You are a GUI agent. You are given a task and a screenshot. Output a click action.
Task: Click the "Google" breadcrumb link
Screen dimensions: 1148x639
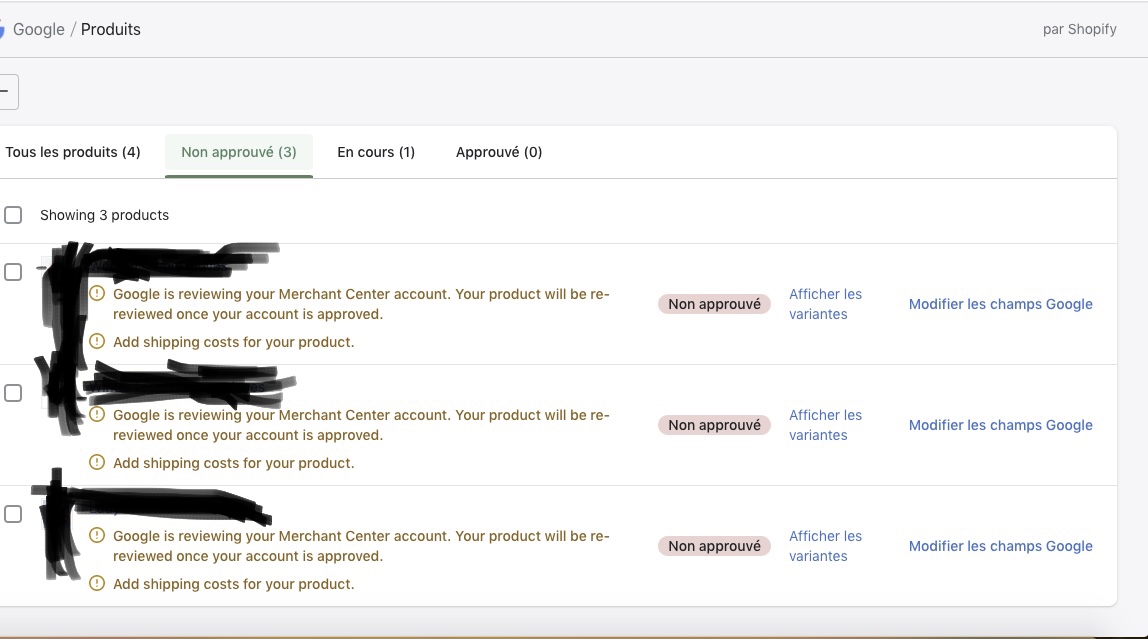click(x=39, y=29)
